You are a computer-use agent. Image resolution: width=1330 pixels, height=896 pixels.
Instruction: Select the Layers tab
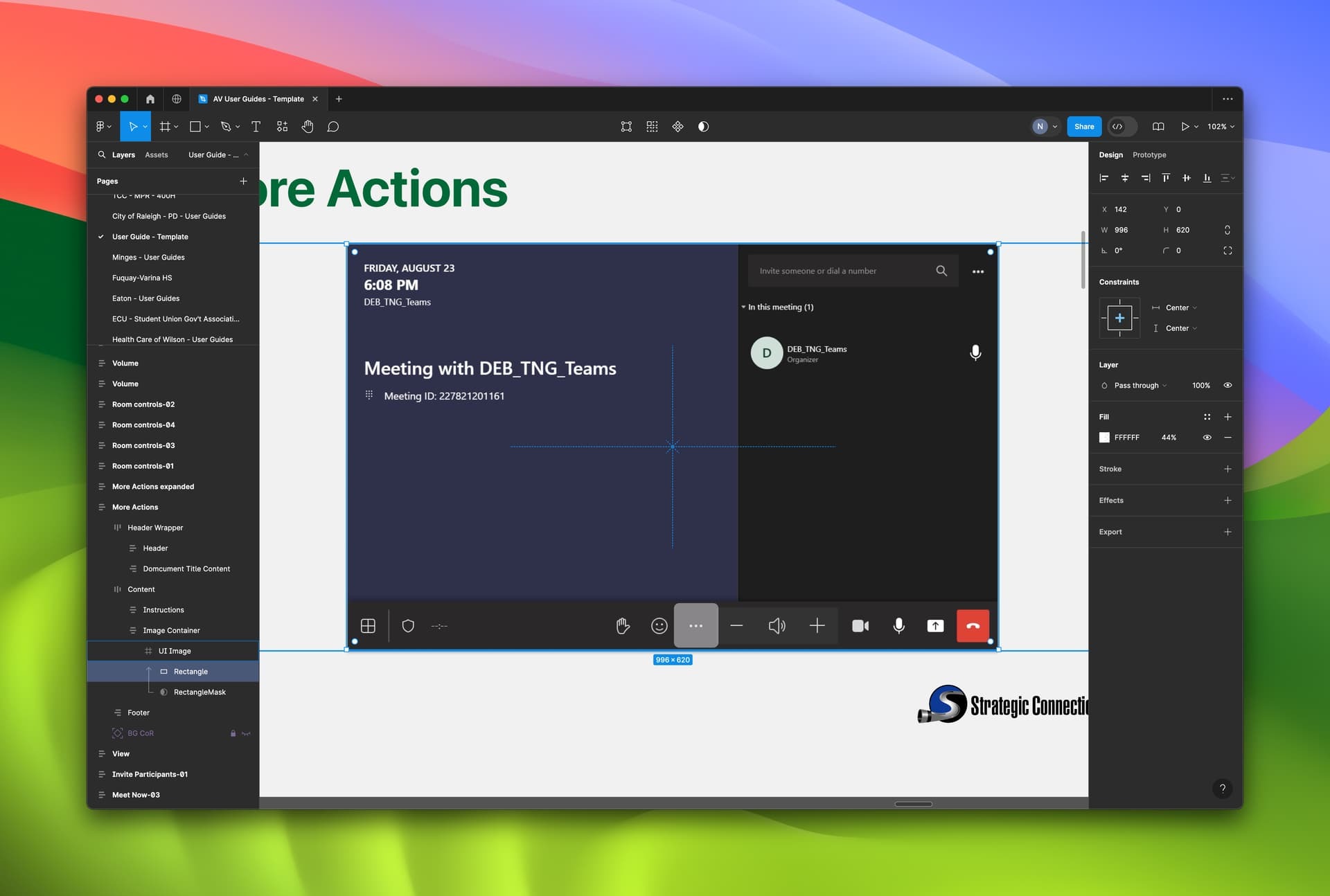123,154
